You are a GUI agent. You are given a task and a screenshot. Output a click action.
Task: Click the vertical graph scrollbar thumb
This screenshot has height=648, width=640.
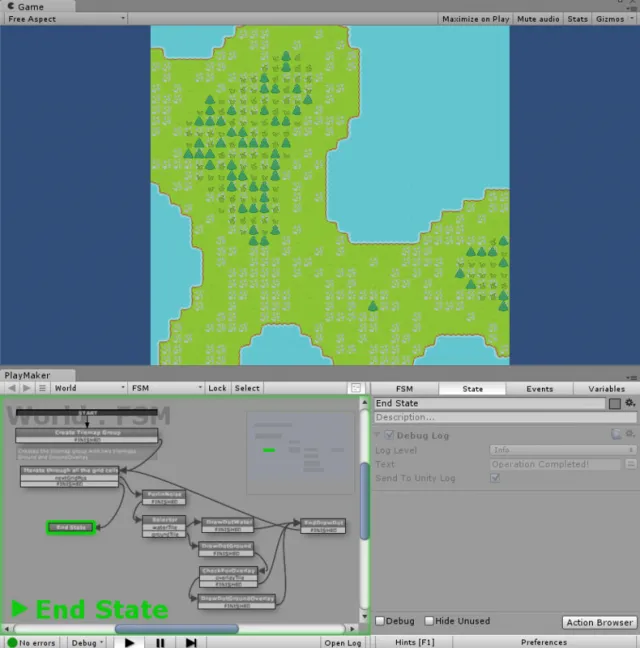(x=364, y=501)
